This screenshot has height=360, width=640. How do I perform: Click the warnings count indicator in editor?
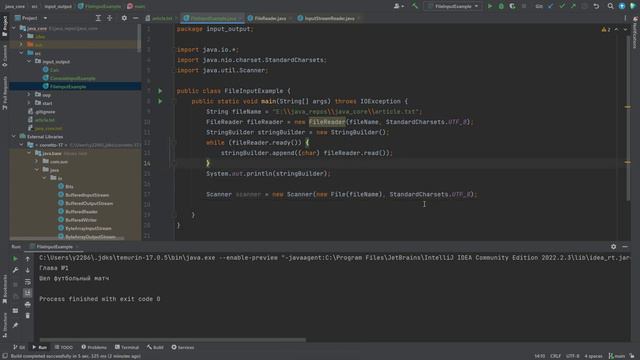point(606,29)
